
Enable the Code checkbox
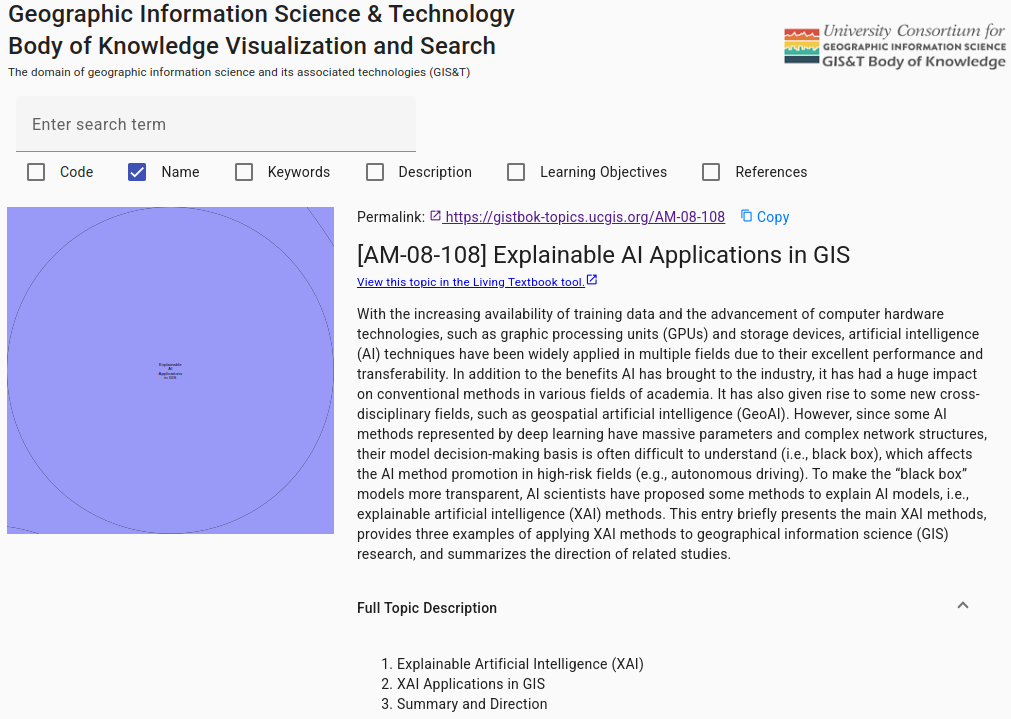pyautogui.click(x=36, y=172)
